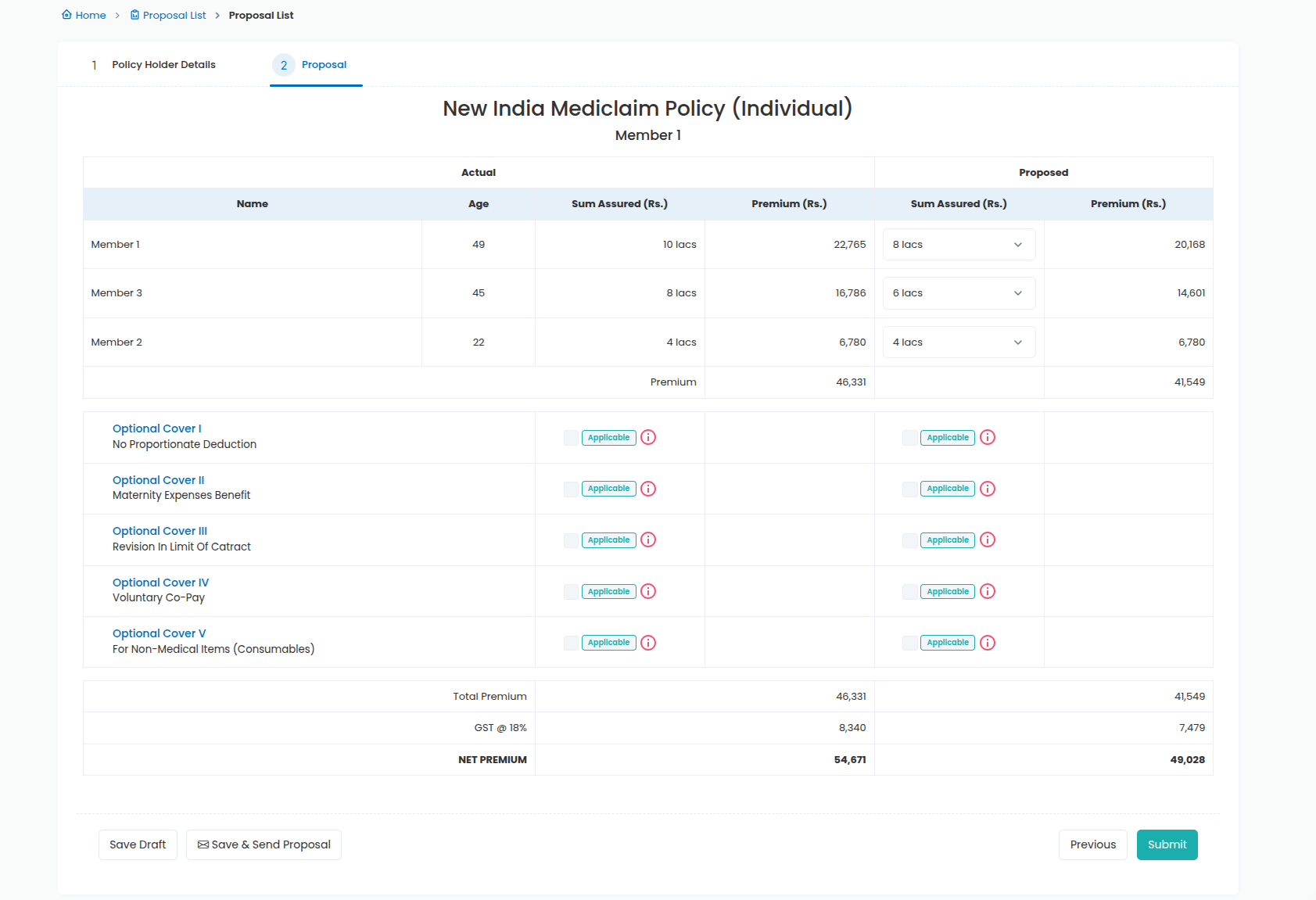Open info icon for Maternity Expenses Benefit actual

pos(648,489)
